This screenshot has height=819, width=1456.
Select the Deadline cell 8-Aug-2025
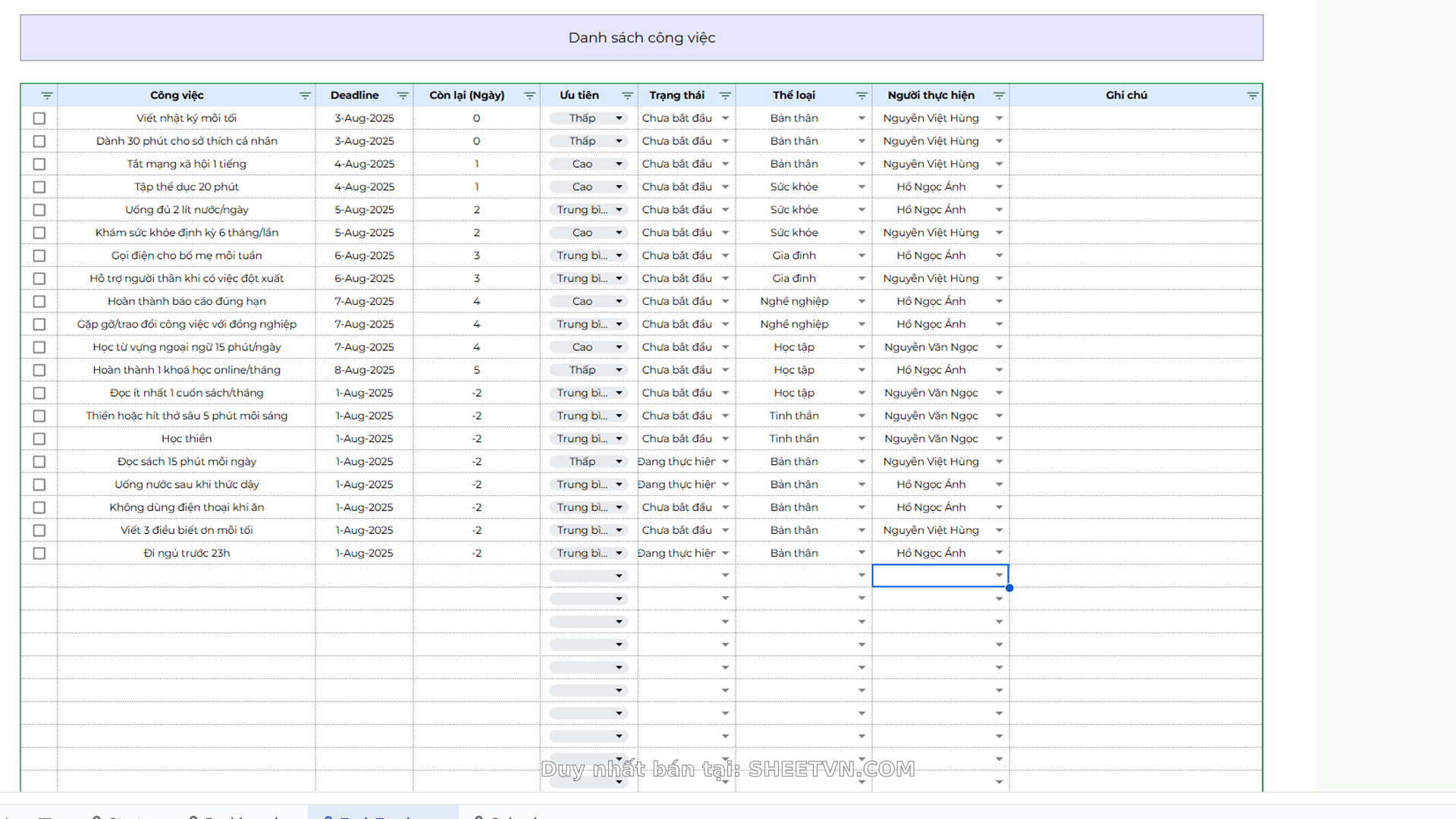pos(364,370)
